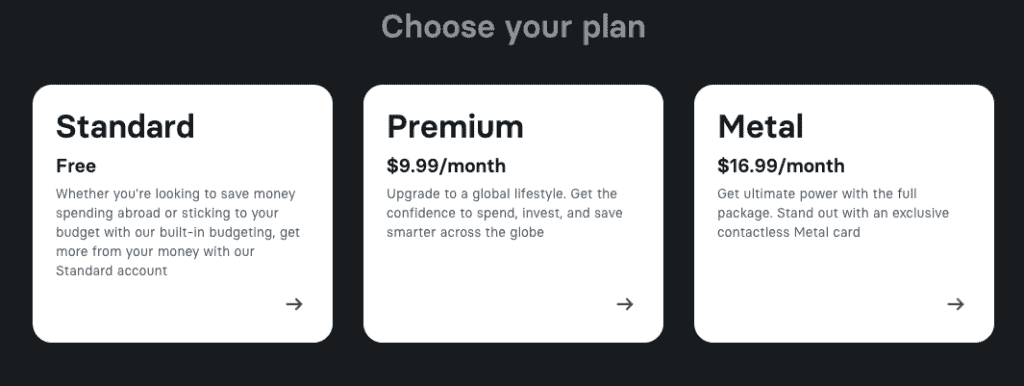Click the 'contactless Metal card' text line

pos(788,232)
